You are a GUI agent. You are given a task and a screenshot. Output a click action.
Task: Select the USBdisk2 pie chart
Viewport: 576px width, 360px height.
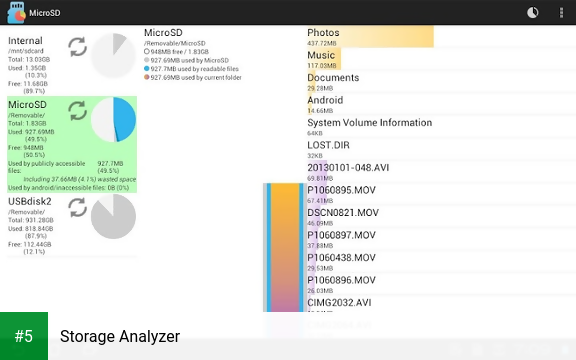pyautogui.click(x=113, y=216)
